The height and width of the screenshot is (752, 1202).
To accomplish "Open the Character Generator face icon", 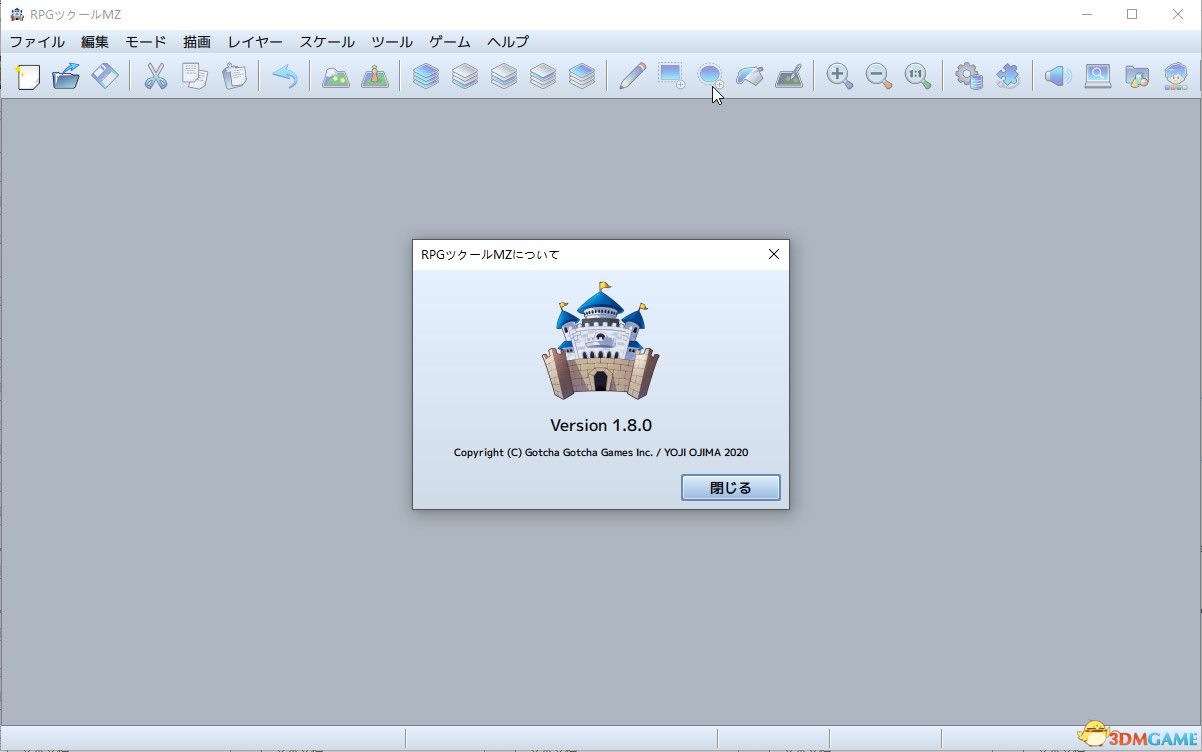I will (1175, 76).
